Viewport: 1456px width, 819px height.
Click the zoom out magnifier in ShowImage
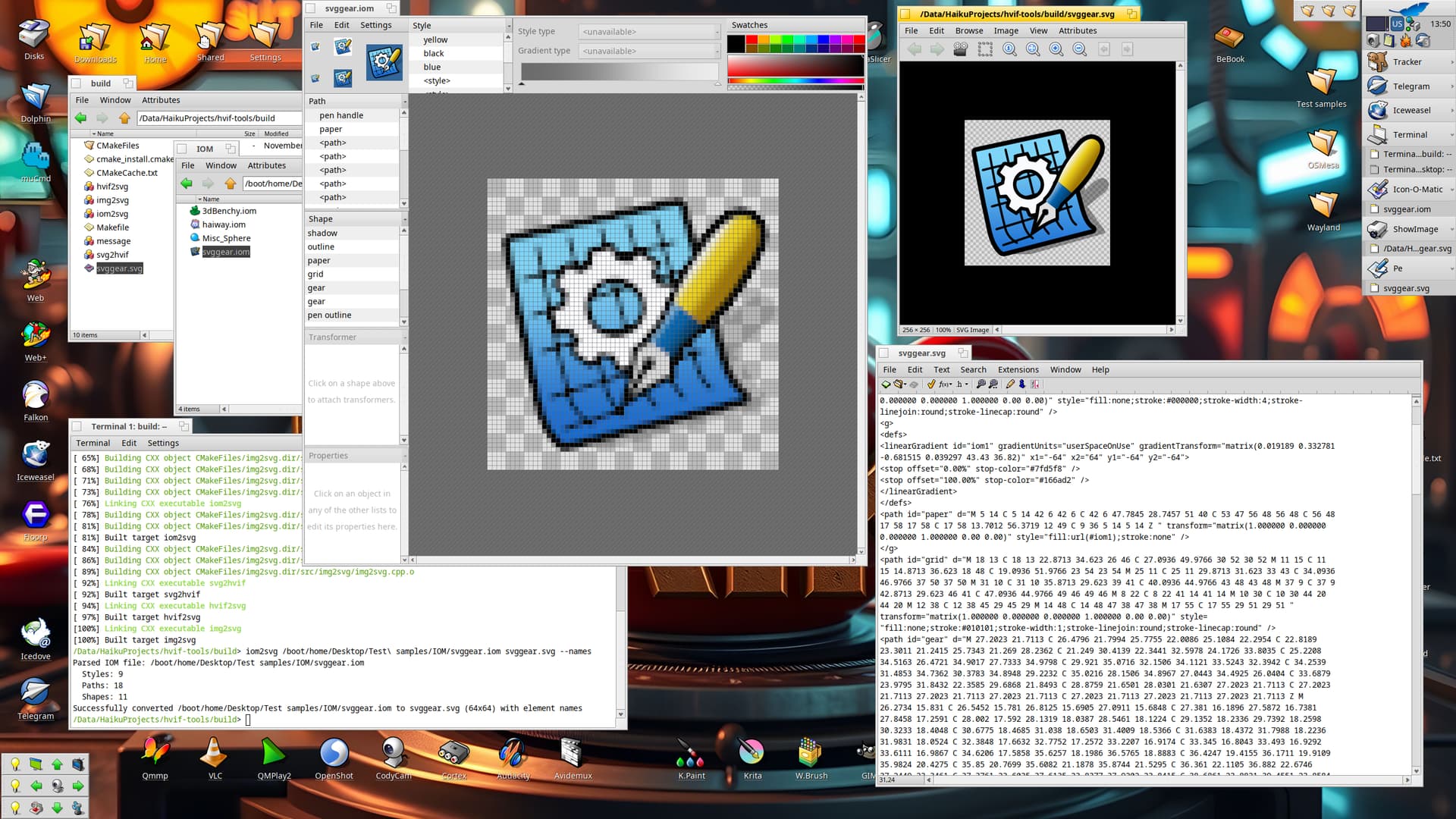coord(1080,49)
